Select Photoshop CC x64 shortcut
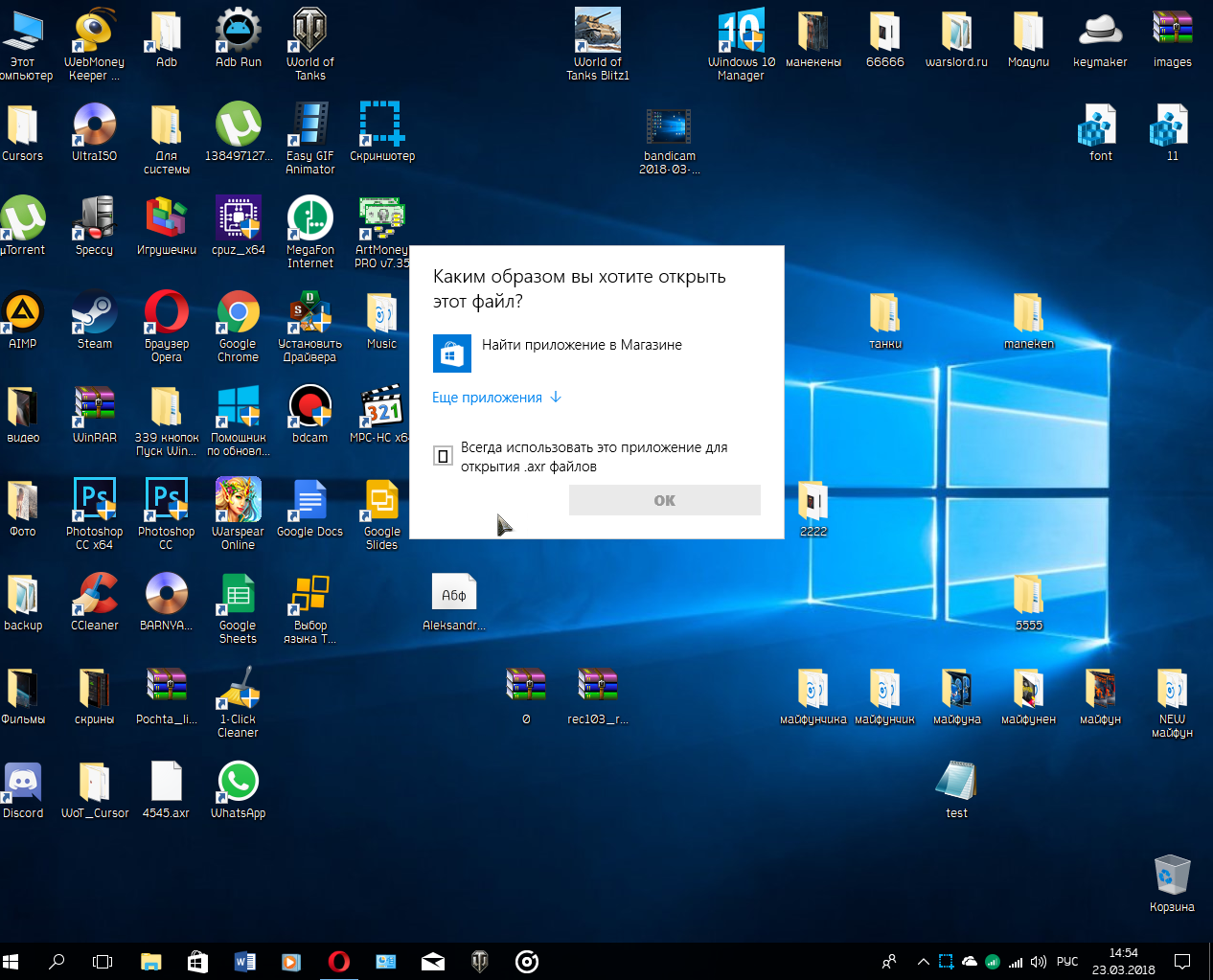Viewport: 1213px width, 980px height. tap(94, 513)
